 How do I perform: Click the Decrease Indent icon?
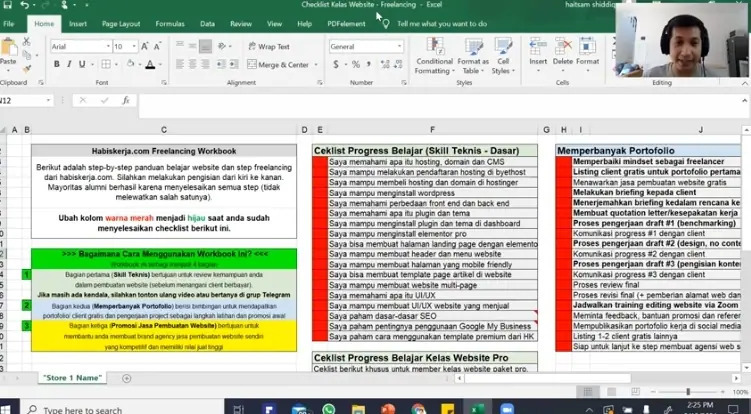[221, 64]
